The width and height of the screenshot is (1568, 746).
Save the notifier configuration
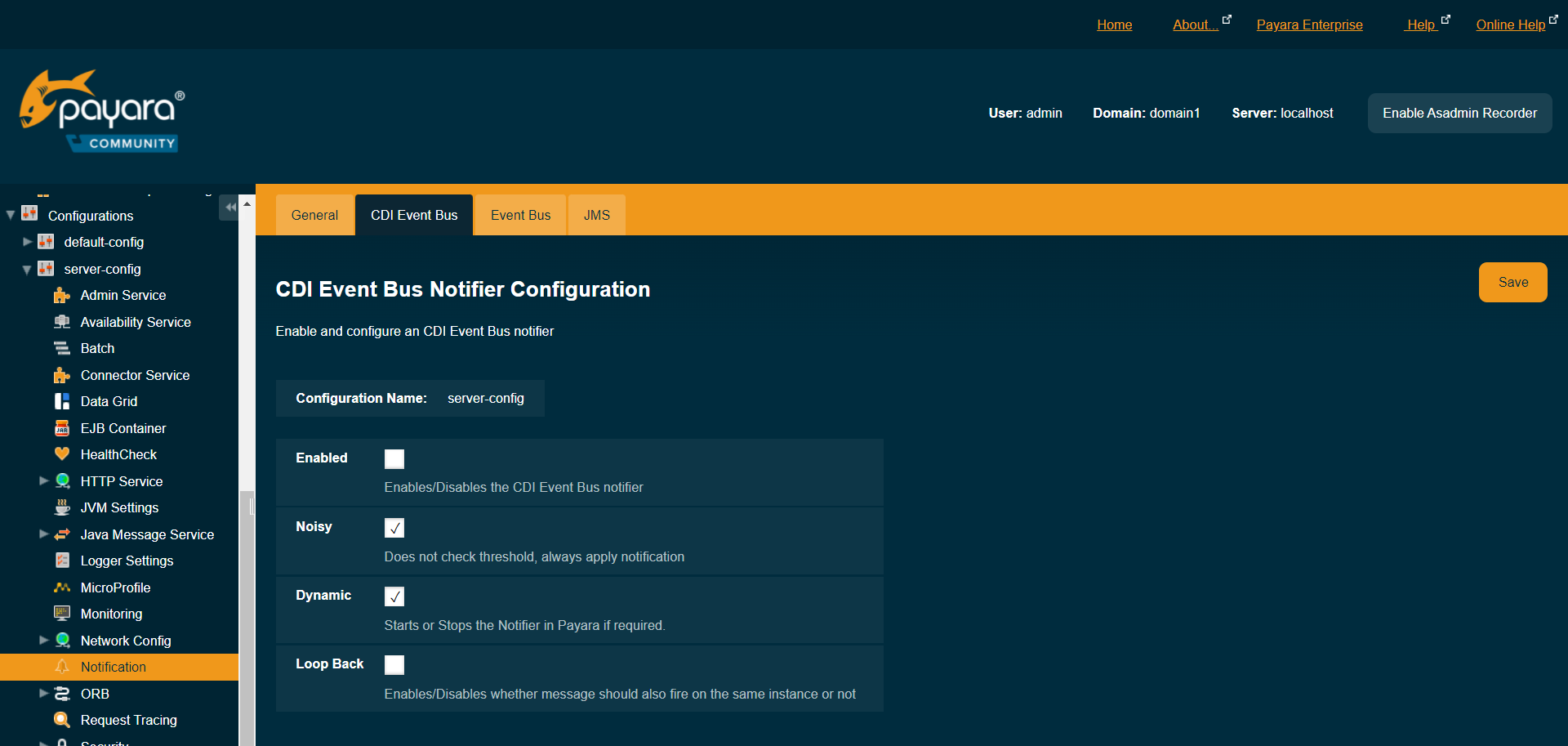click(x=1512, y=282)
